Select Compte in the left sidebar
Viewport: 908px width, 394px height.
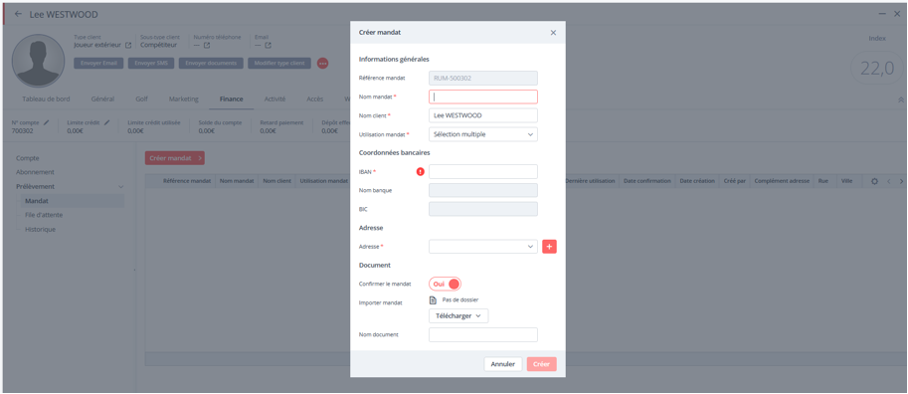pyautogui.click(x=28, y=158)
